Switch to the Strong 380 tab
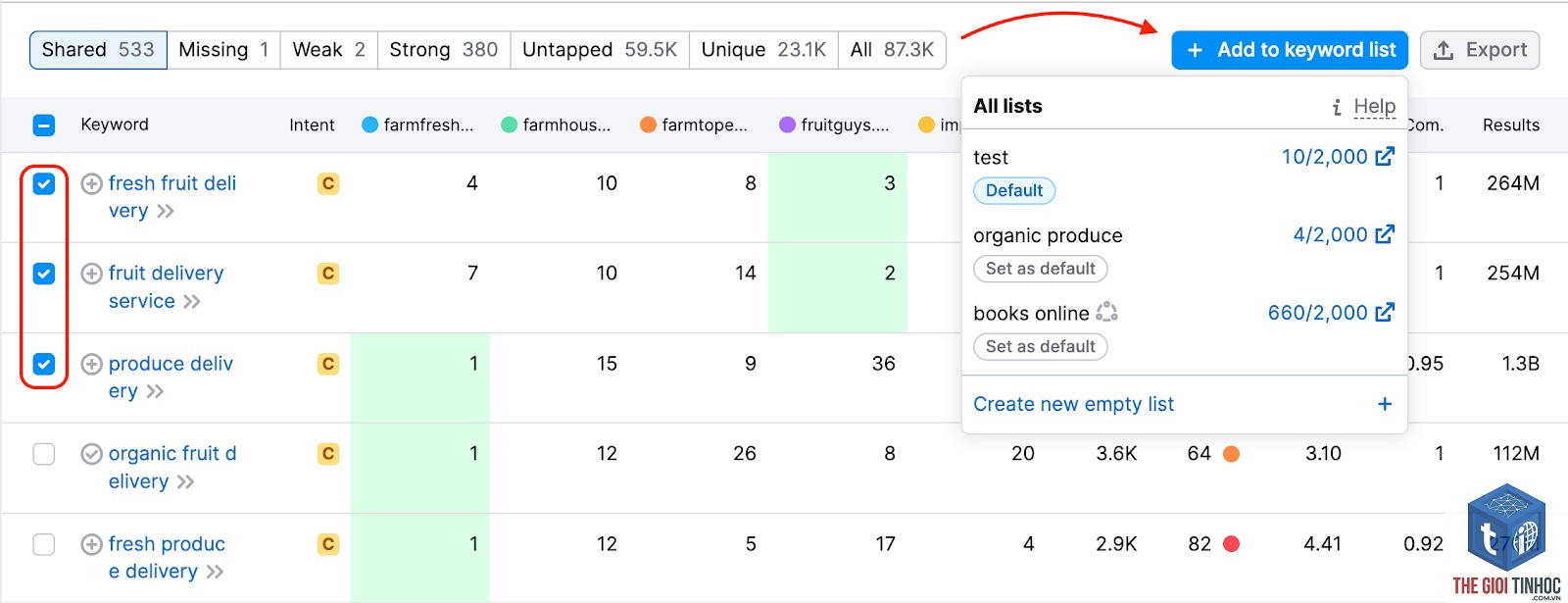1568x603 pixels. coord(444,50)
